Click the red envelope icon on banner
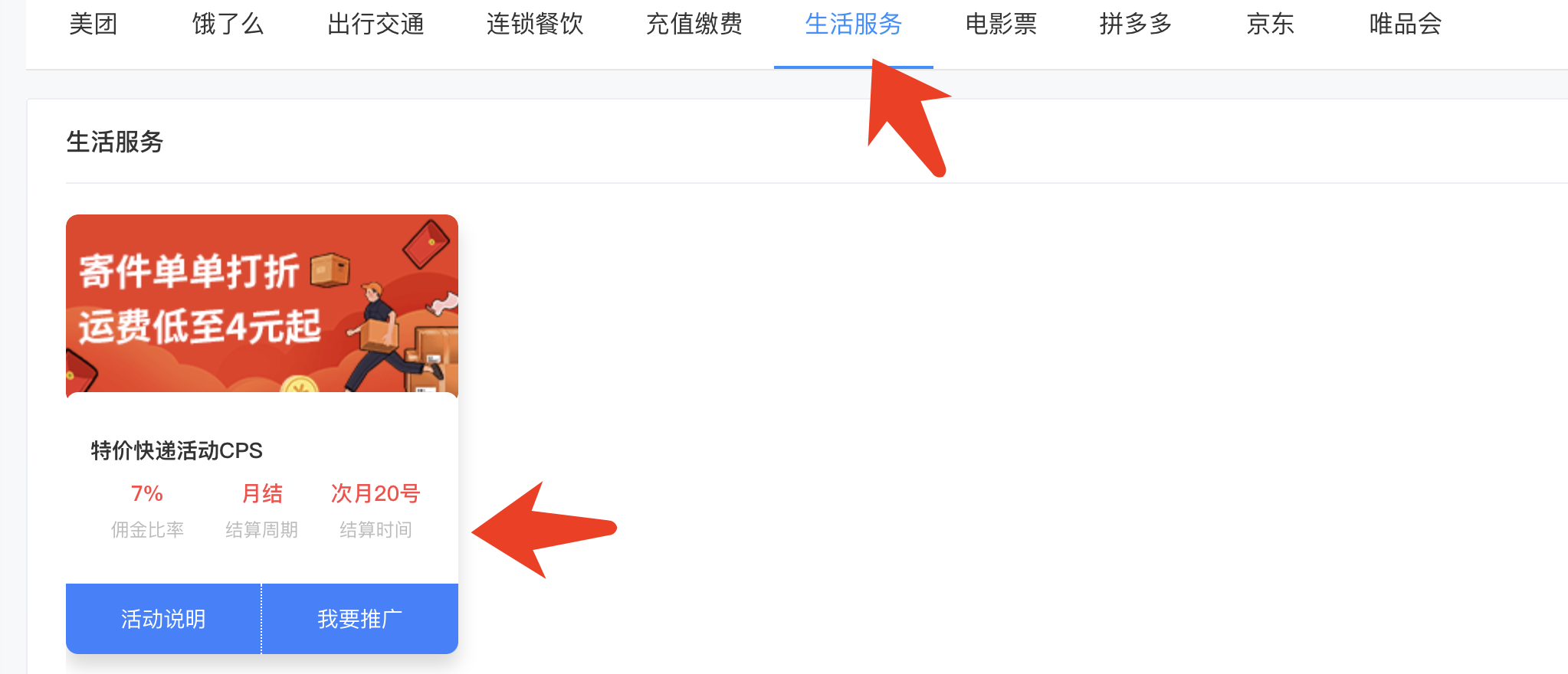 click(426, 244)
